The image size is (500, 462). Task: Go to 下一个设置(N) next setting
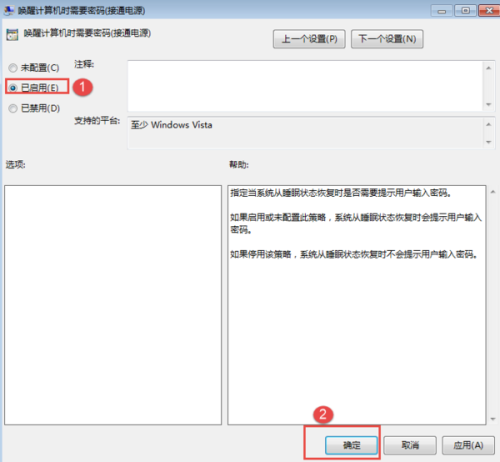pyautogui.click(x=387, y=39)
